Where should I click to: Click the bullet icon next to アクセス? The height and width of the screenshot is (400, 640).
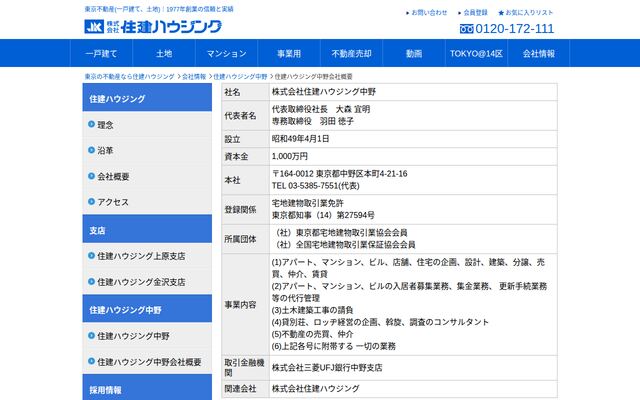(91, 201)
